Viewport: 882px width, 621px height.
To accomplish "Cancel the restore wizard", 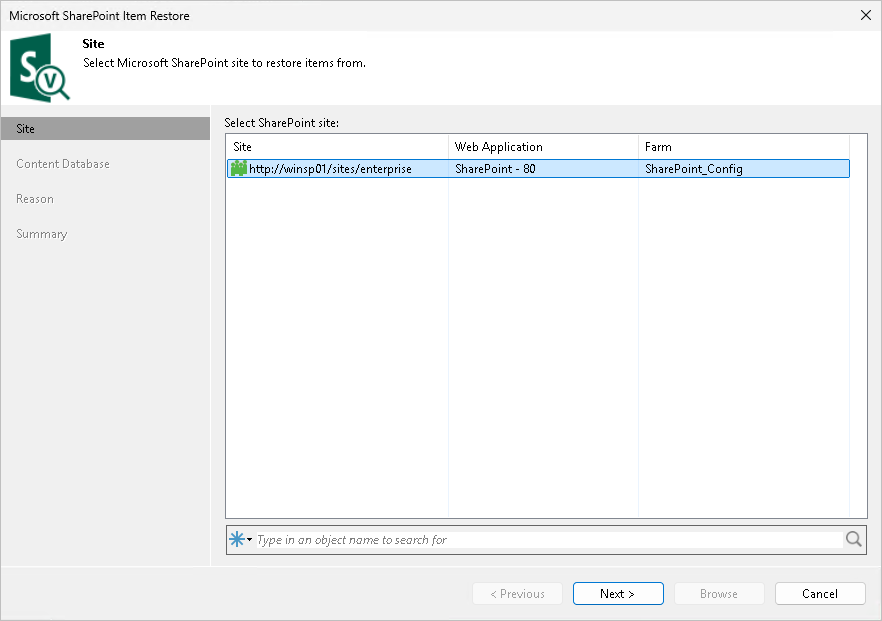I will coord(820,593).
